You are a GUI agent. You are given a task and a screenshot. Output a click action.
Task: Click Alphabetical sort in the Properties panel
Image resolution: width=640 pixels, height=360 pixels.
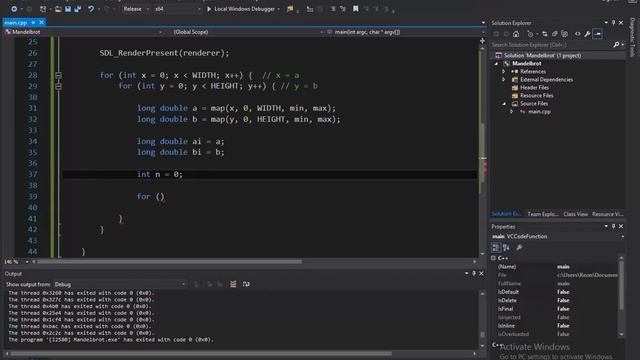[506, 247]
